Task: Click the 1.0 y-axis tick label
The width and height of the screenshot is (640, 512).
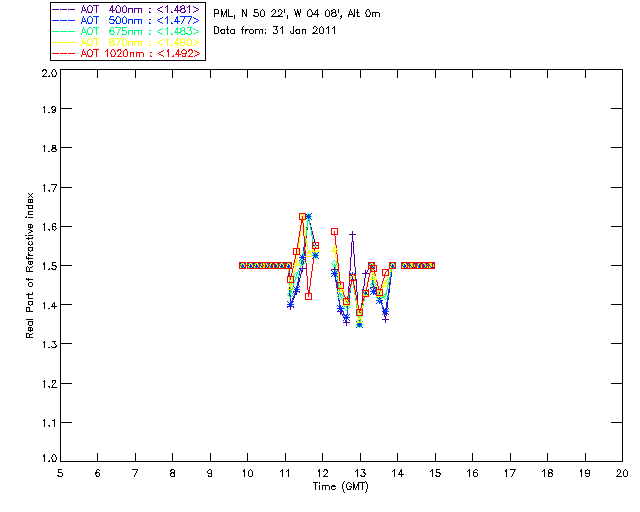Action: pos(49,458)
